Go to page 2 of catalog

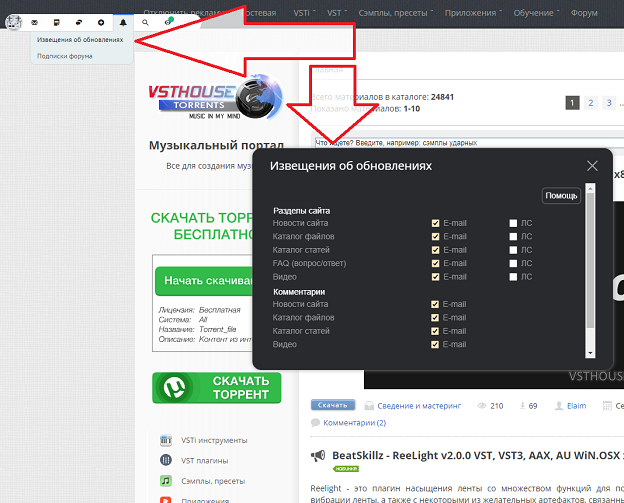point(591,103)
